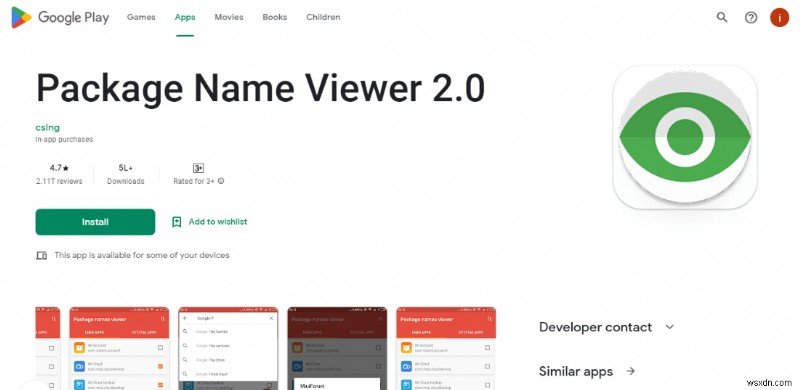800x390 pixels.
Task: Click the app title Package Name Viewer 2.0
Action: pyautogui.click(x=260, y=88)
